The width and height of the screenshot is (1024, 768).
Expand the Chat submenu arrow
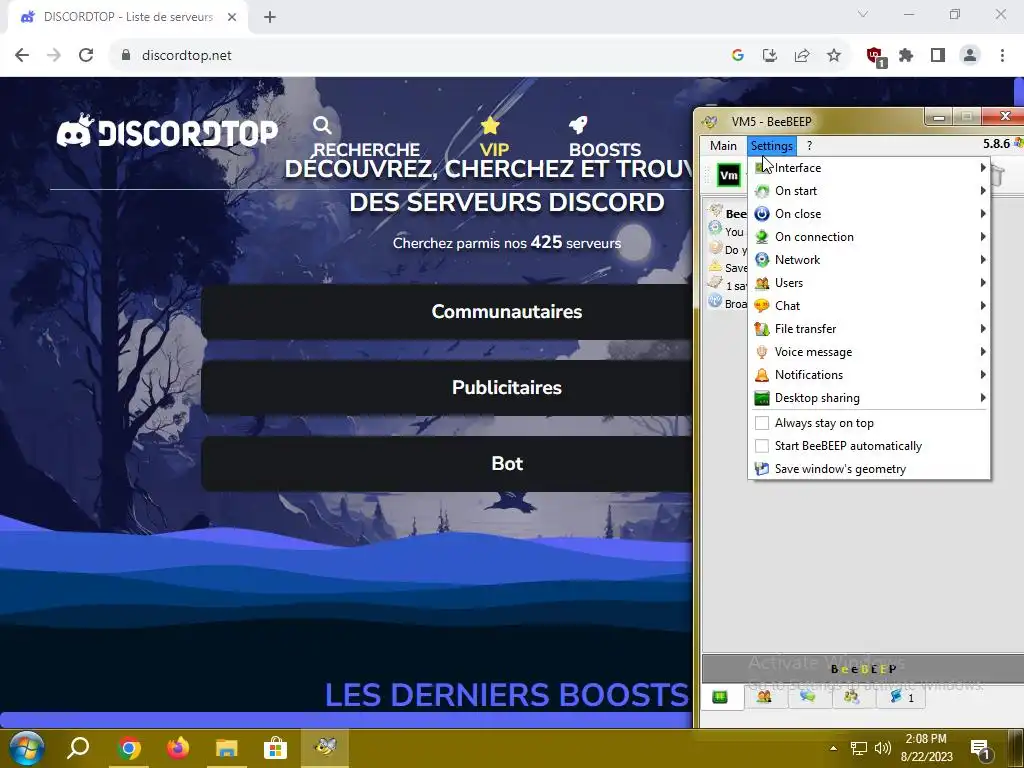pos(982,306)
